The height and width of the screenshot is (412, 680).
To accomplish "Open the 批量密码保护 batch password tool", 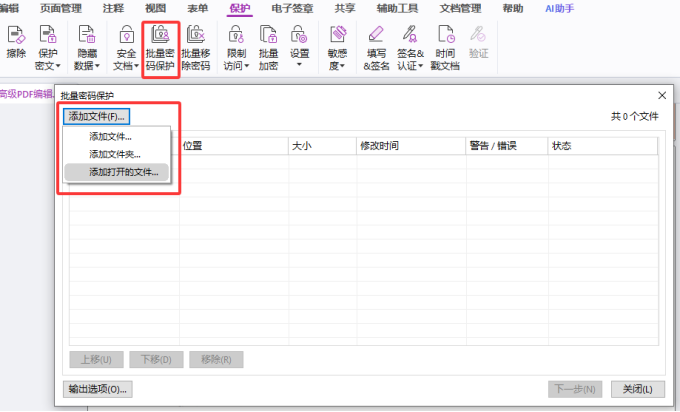I will point(160,48).
